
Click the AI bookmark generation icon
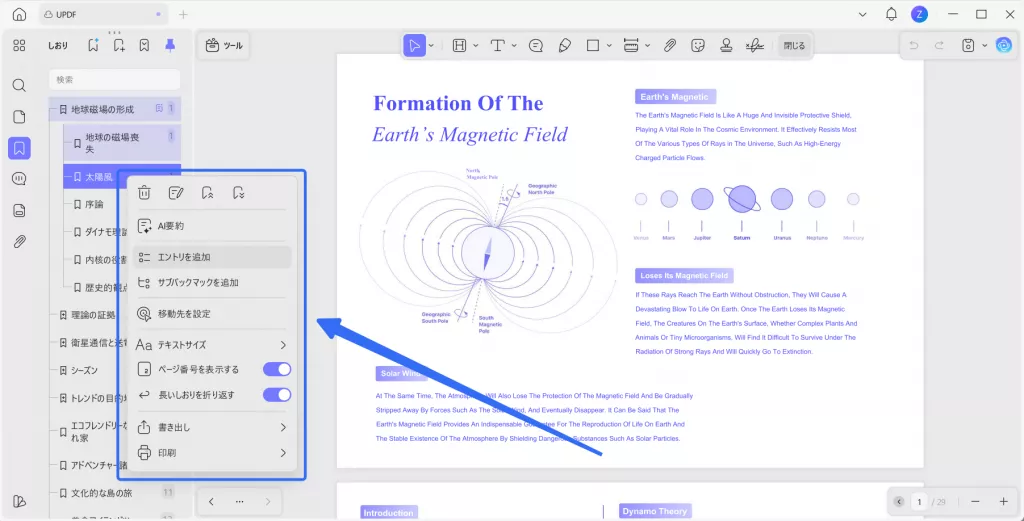pos(93,45)
